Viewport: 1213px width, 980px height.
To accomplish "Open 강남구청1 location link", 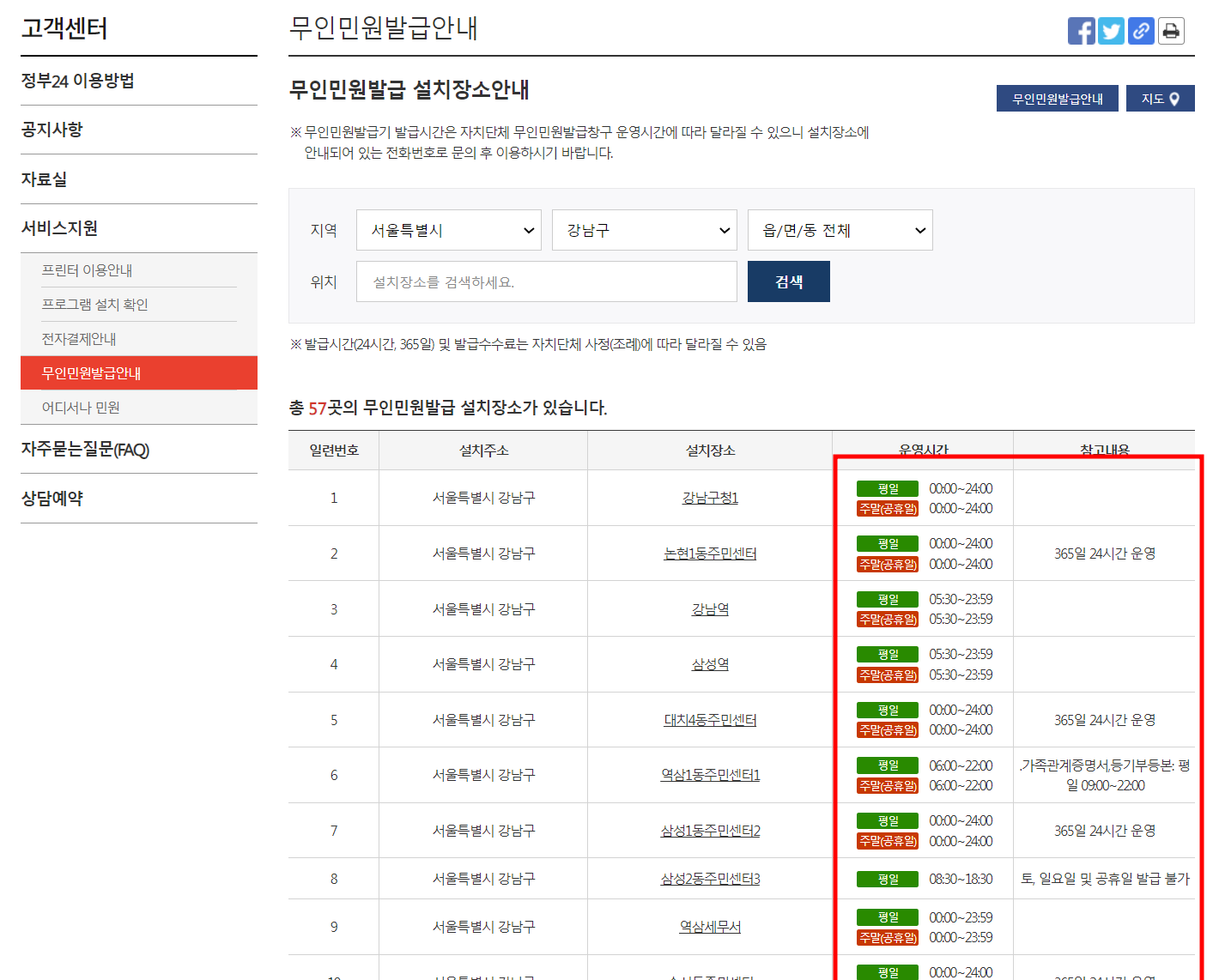I will [x=710, y=498].
